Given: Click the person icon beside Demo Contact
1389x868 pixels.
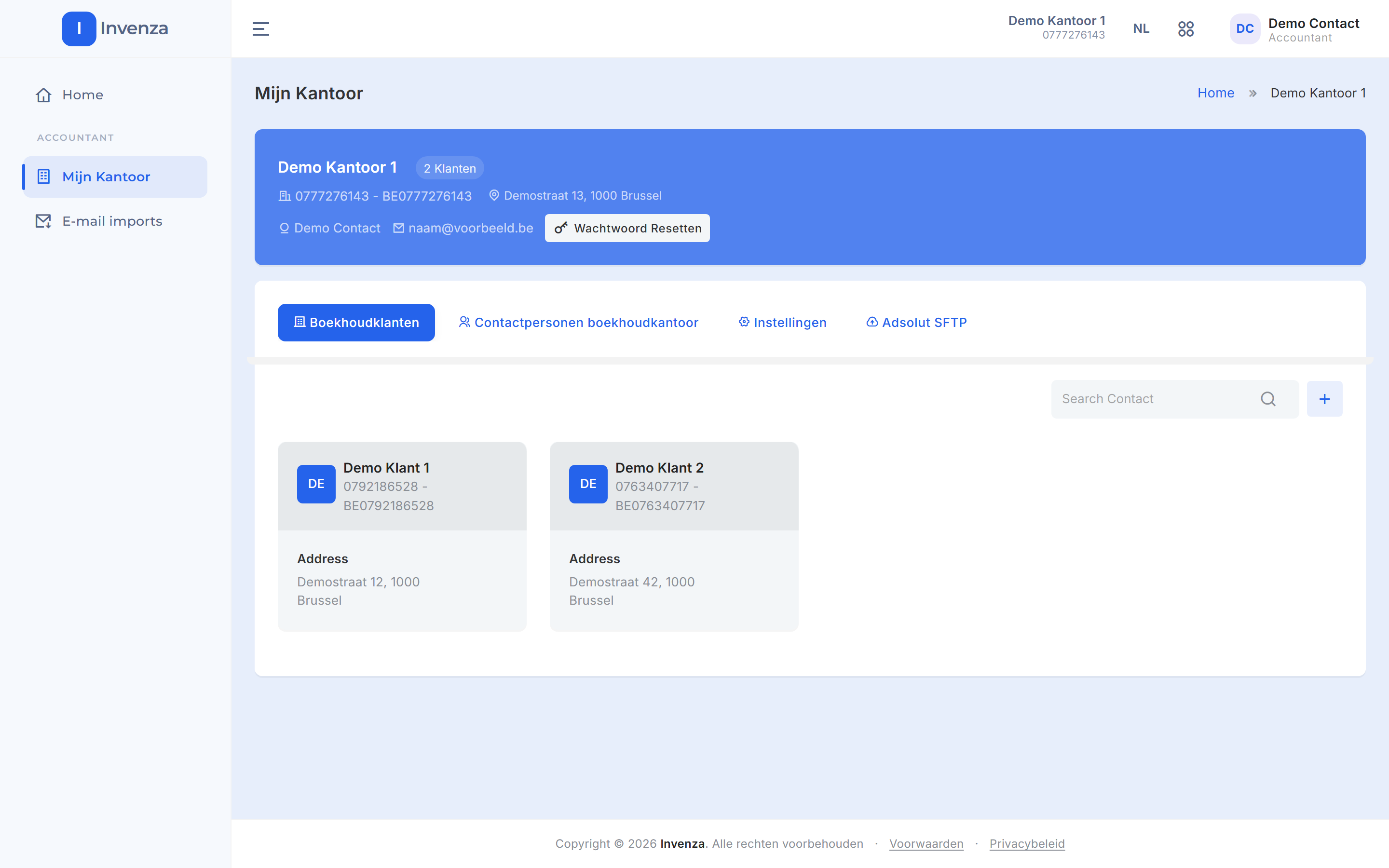Looking at the screenshot, I should [284, 228].
